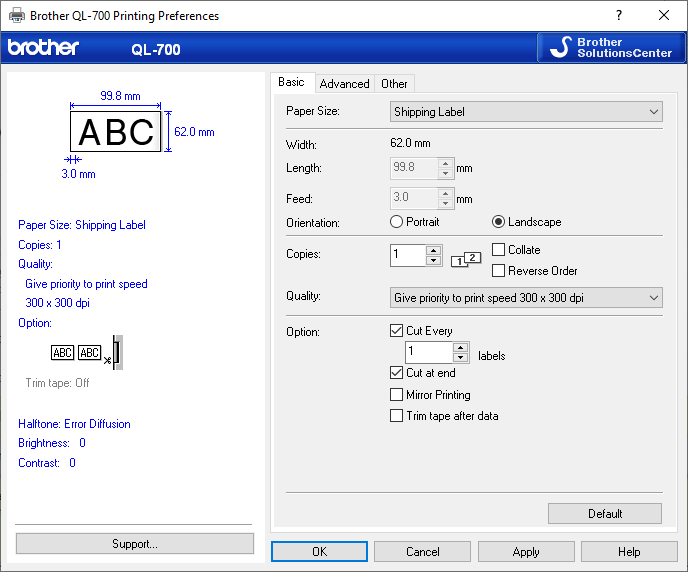Click the Apply button
The width and height of the screenshot is (688, 572).
[526, 551]
